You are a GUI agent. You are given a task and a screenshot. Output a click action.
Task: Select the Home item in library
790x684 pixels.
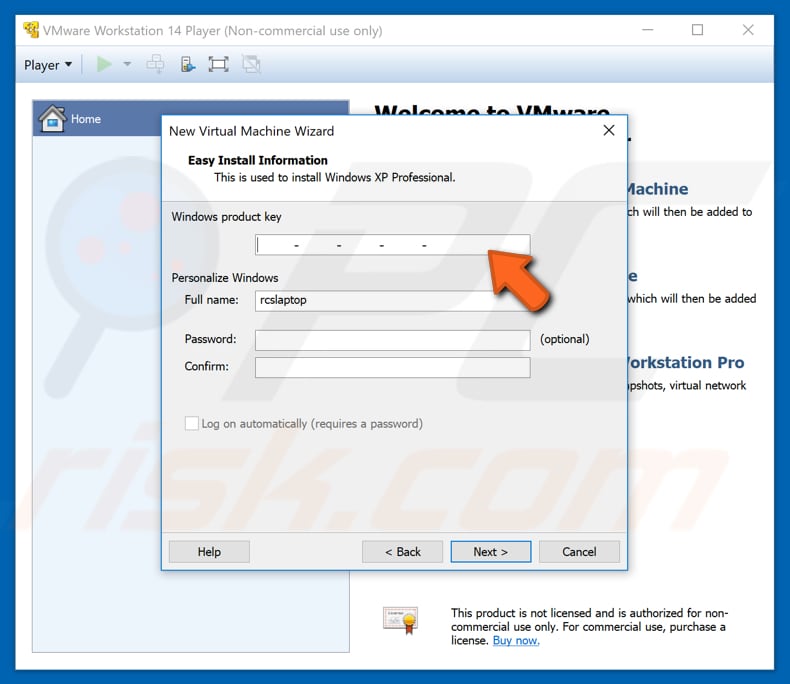(191, 119)
